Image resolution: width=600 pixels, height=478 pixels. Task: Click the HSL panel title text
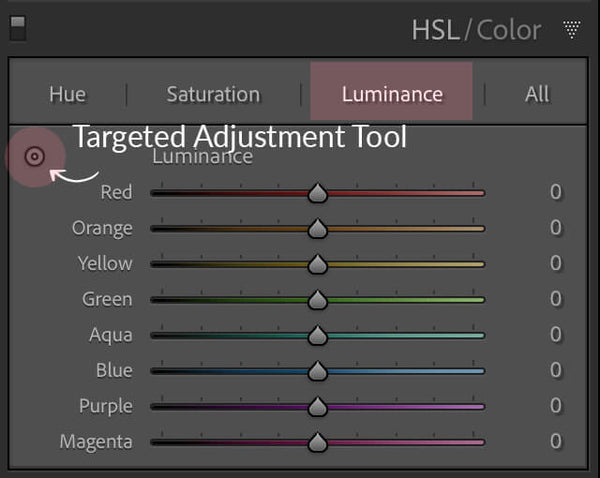435,30
